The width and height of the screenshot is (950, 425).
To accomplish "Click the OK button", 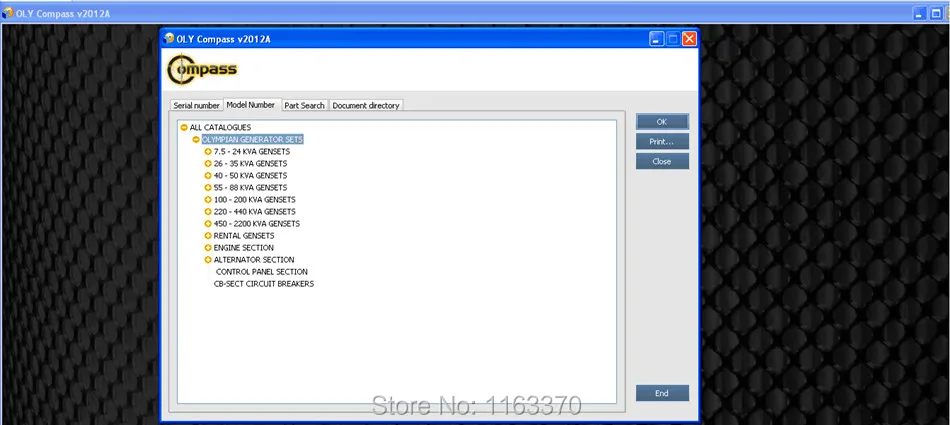I will click(x=662, y=122).
